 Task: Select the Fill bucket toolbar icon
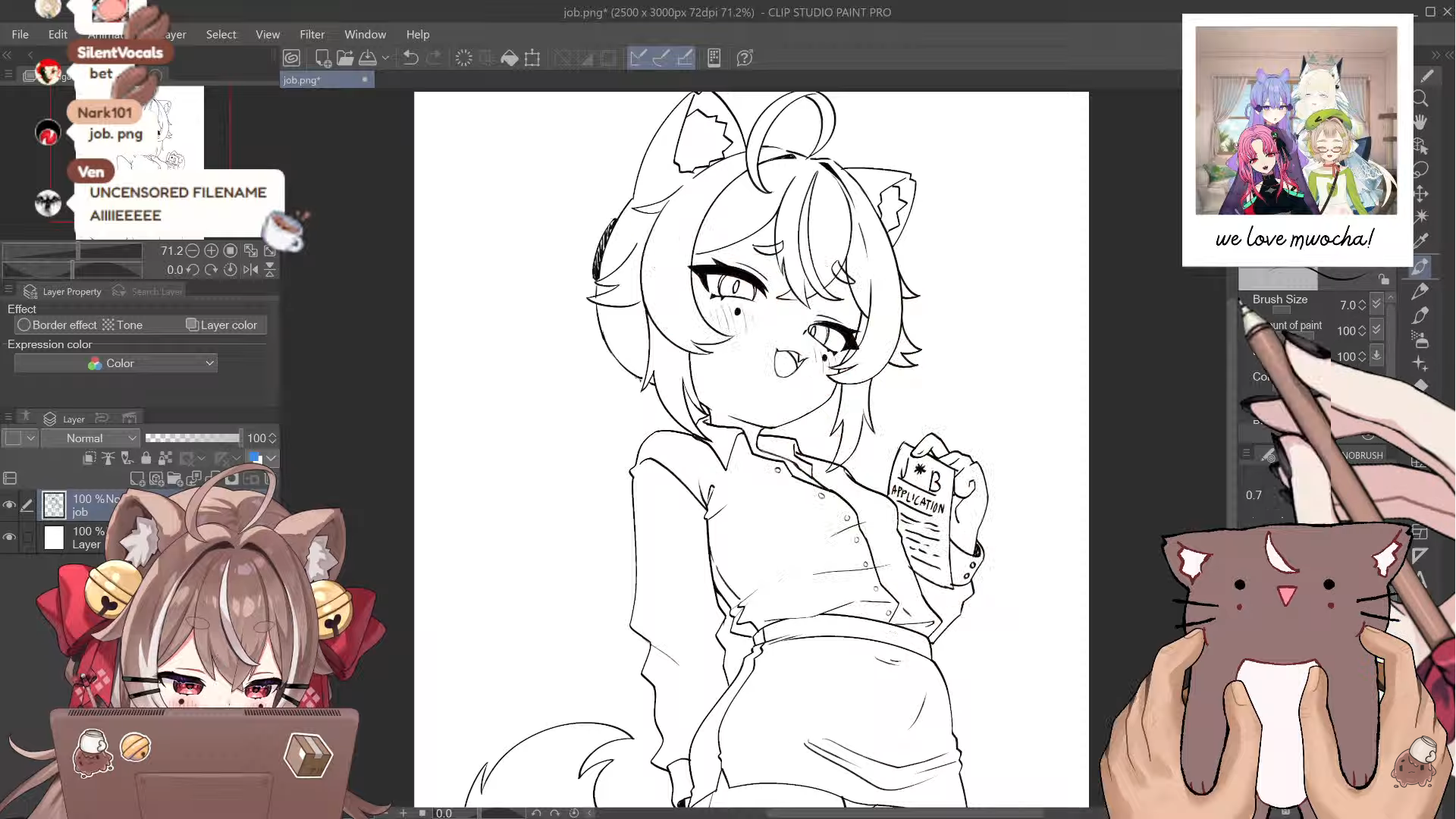510,58
